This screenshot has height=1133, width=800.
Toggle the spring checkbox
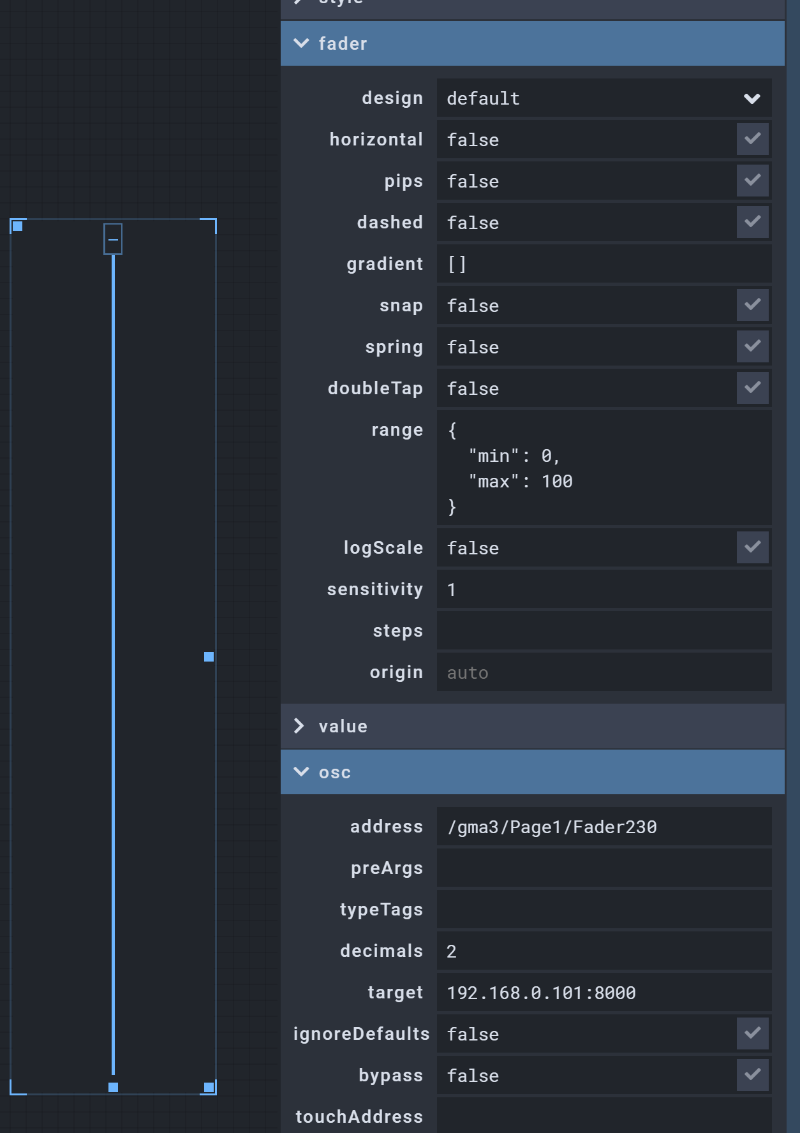752,347
